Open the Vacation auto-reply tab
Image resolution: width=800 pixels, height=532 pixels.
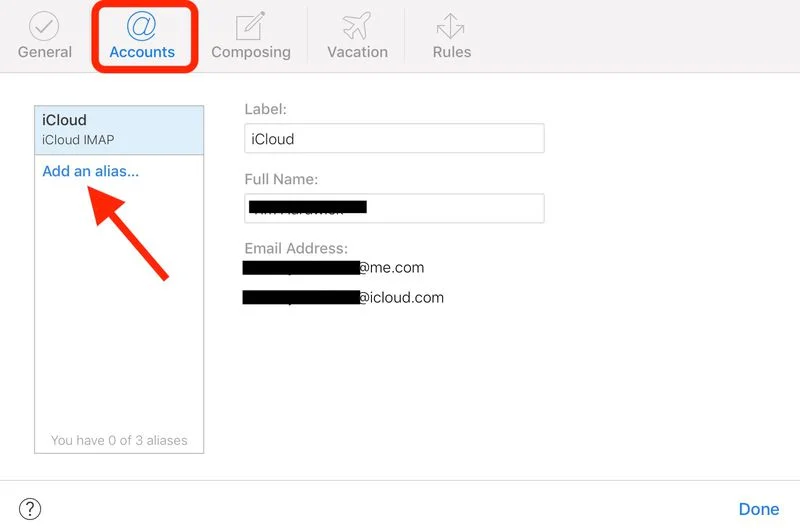pyautogui.click(x=357, y=36)
